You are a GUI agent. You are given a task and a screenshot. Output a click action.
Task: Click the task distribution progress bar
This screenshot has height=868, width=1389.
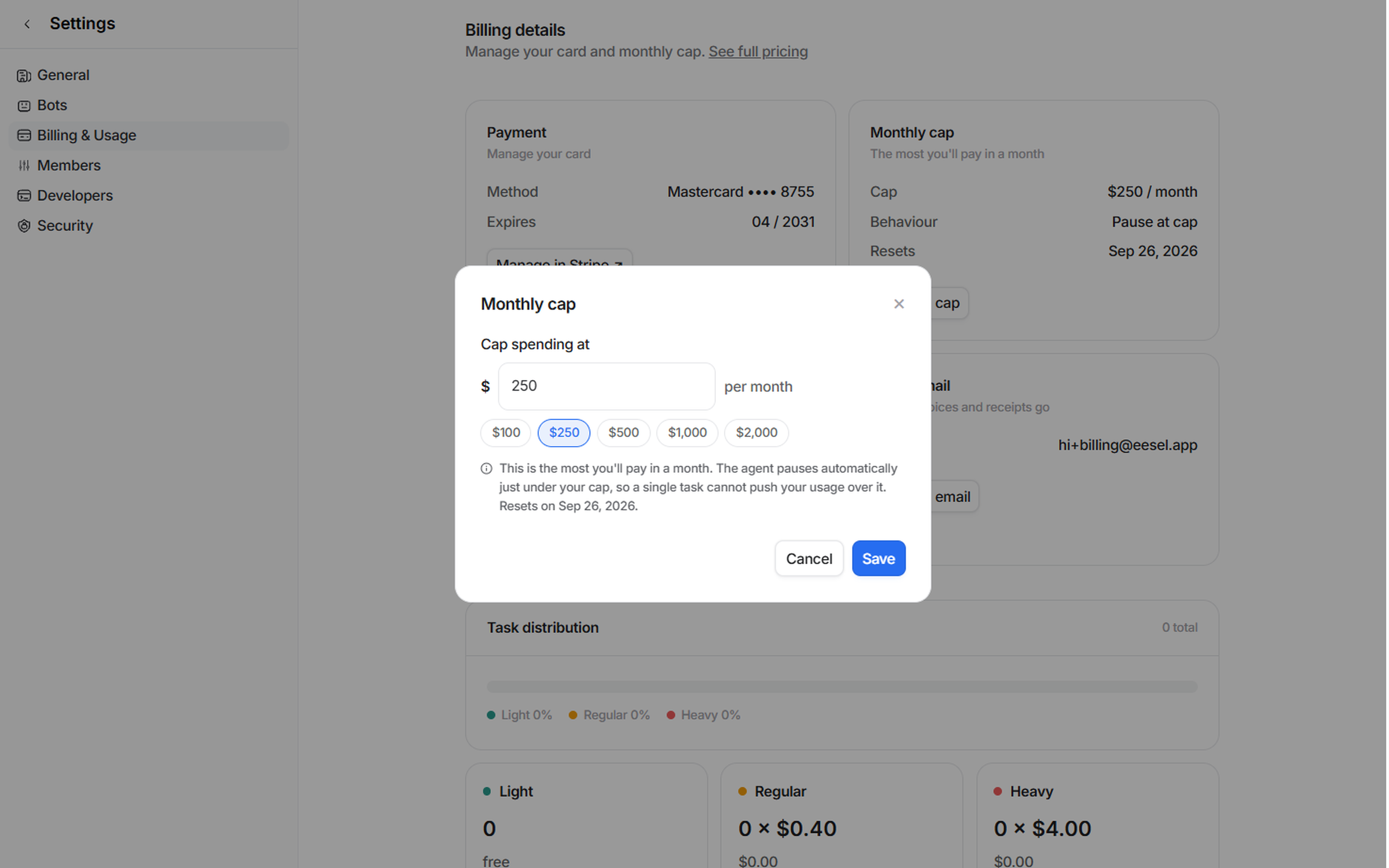(x=842, y=686)
